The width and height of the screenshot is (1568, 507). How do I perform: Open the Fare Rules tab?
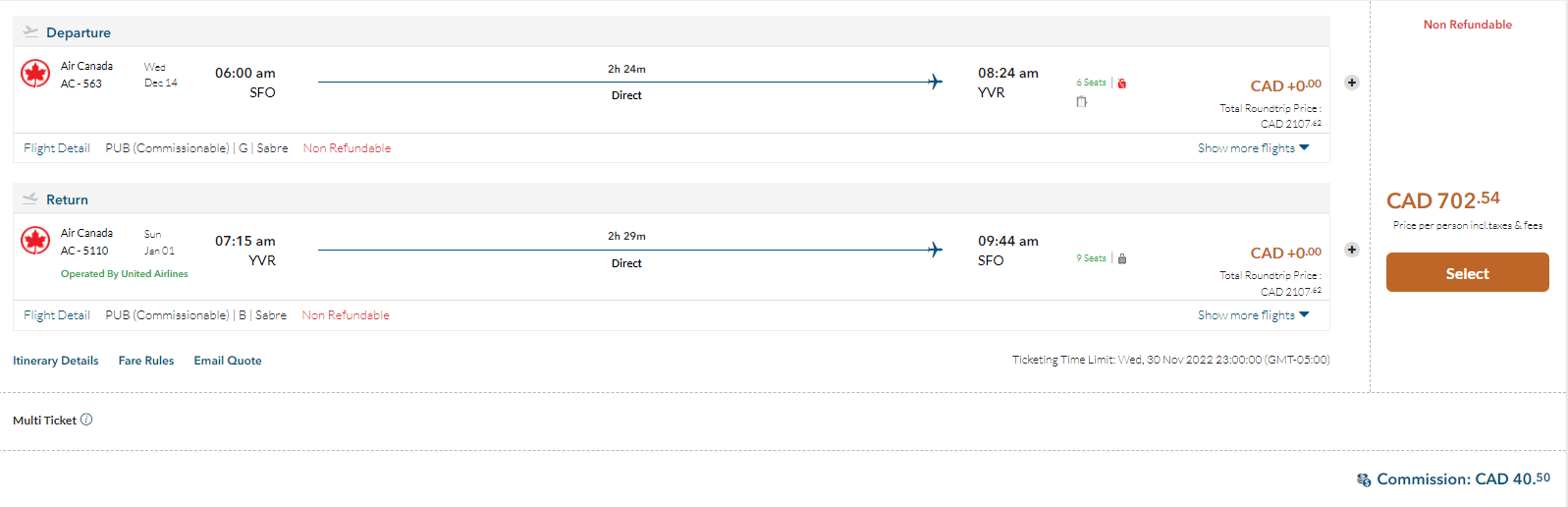pyautogui.click(x=146, y=361)
